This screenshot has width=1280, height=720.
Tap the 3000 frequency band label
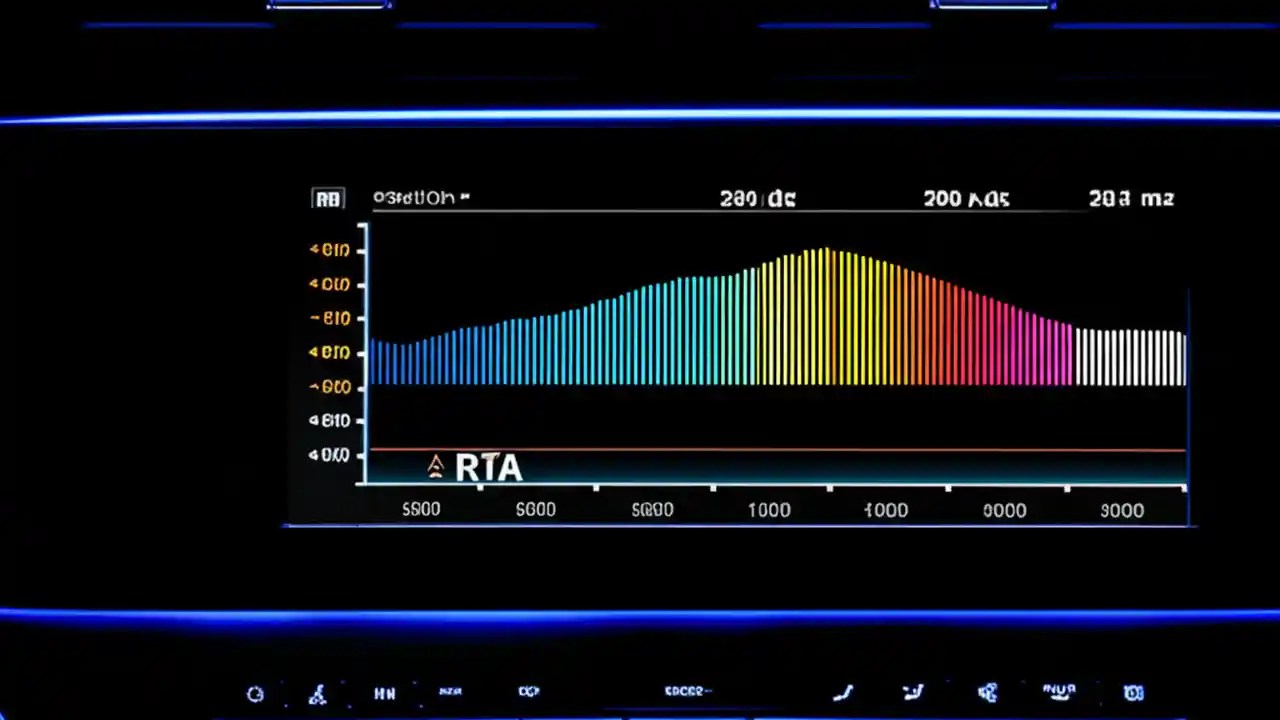coord(1121,510)
